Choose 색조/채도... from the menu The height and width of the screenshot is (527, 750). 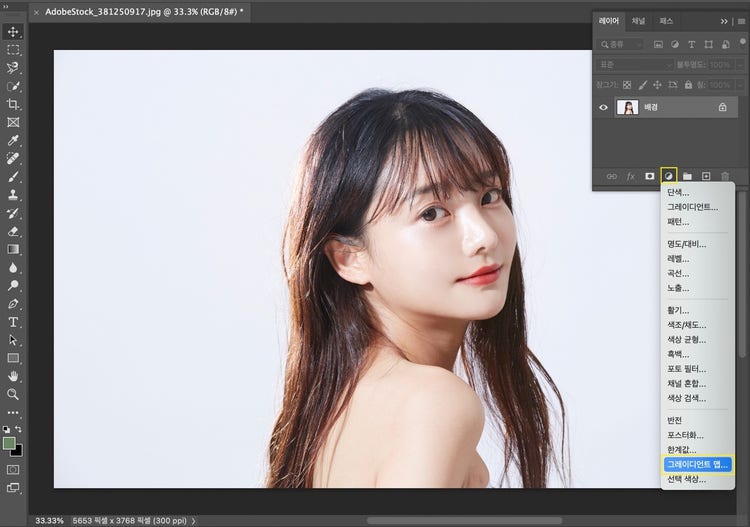click(687, 325)
